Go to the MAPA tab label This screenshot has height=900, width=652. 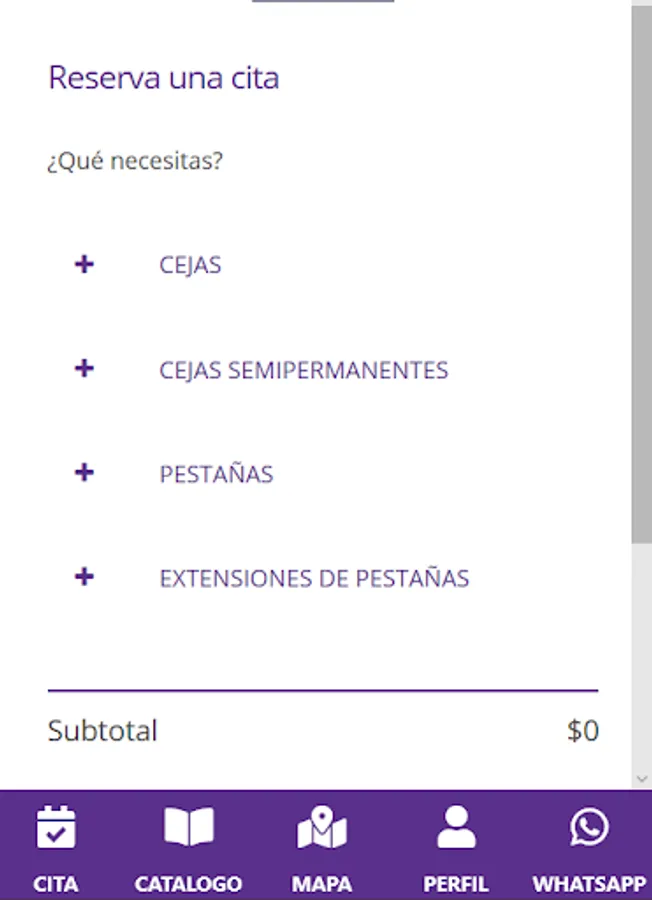click(x=322, y=884)
